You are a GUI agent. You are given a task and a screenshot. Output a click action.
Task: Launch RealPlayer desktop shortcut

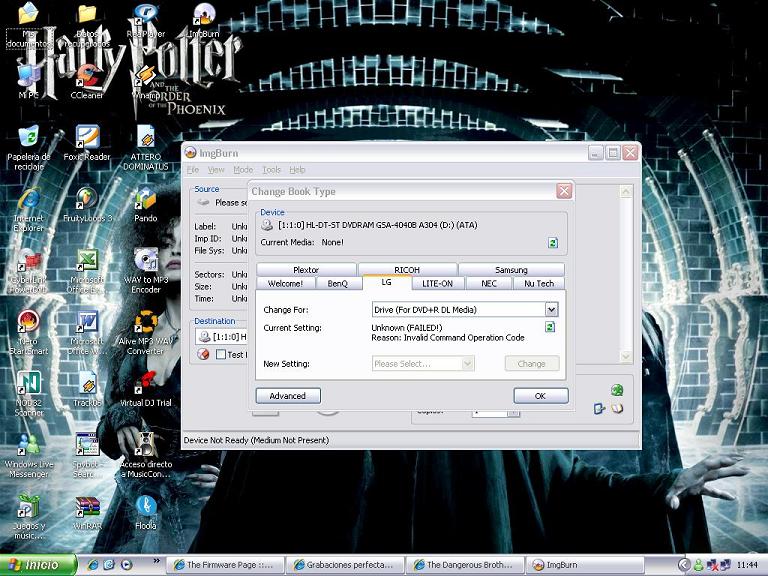coord(145,21)
